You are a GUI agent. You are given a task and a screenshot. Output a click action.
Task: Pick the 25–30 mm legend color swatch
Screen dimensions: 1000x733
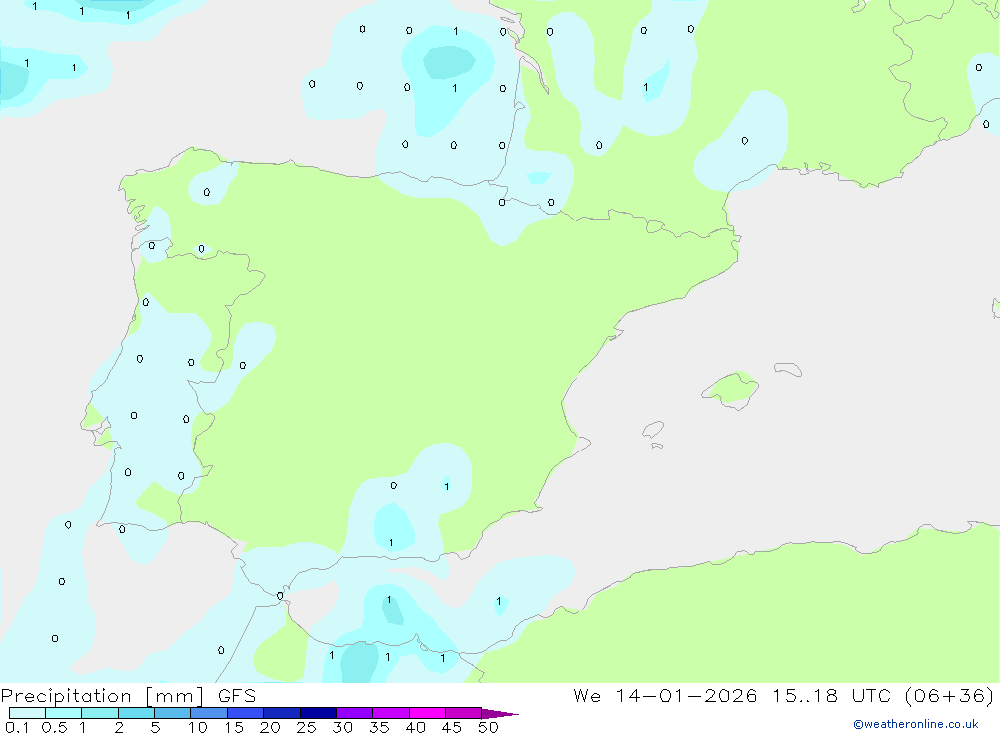pos(318,713)
